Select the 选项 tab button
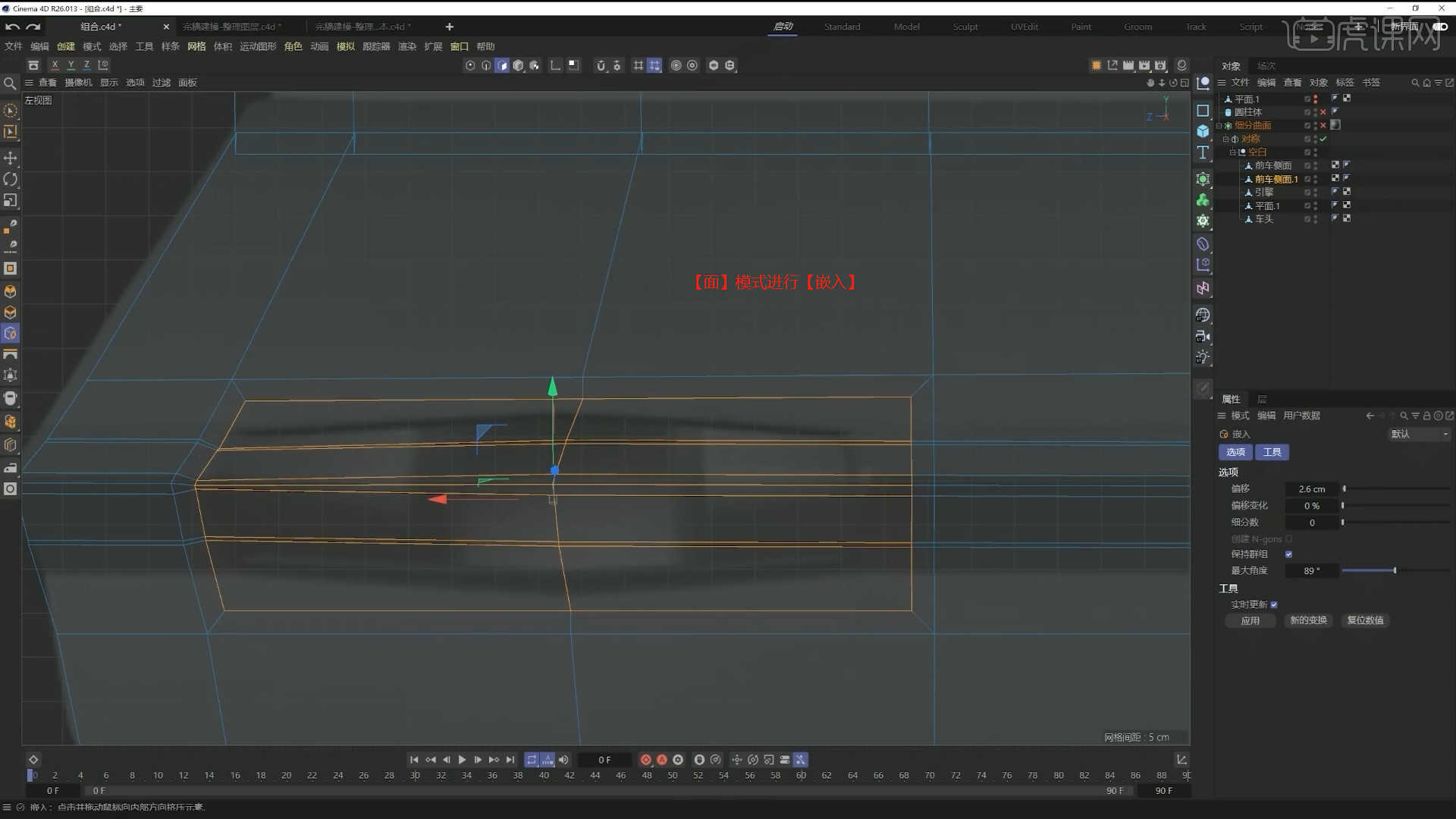Screen dimensions: 1456x819 tap(1236, 452)
